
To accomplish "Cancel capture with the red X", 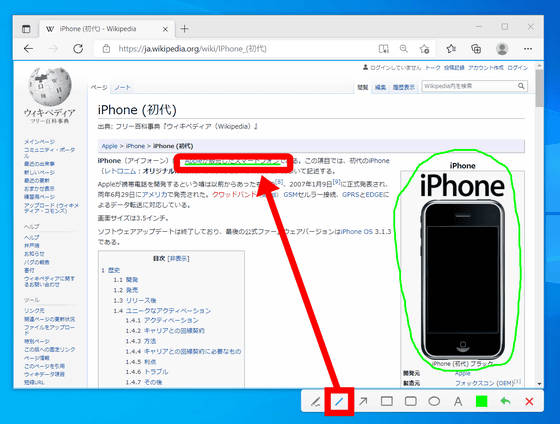I will click(x=529, y=401).
